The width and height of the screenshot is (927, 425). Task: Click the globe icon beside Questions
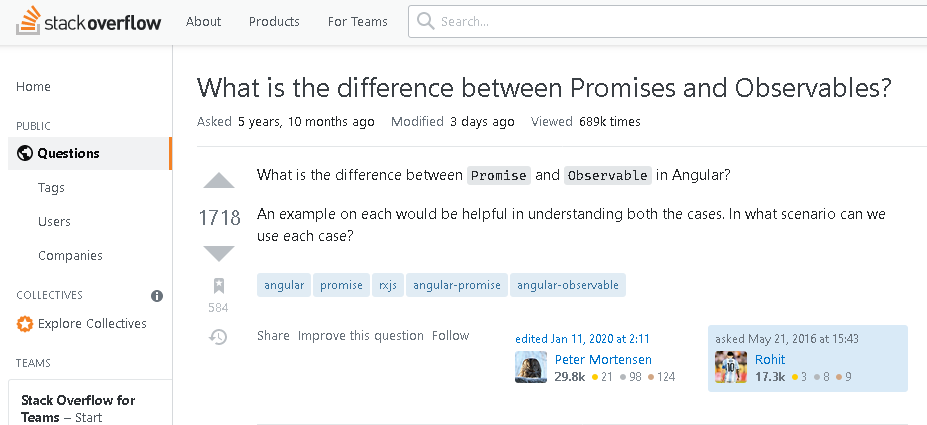coord(24,154)
